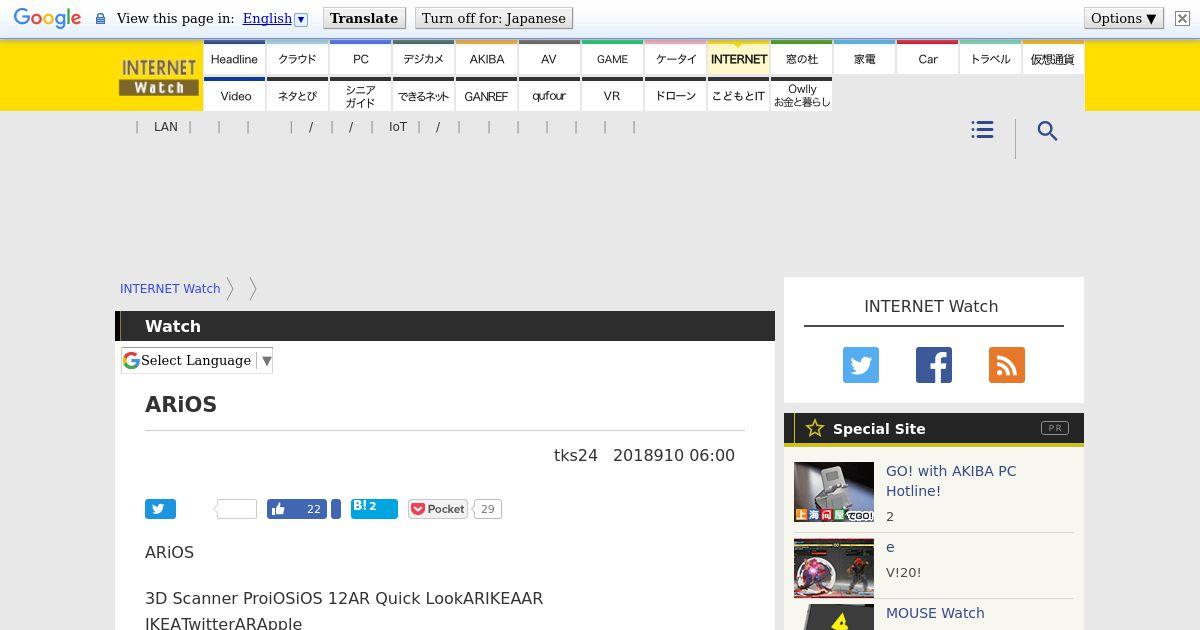This screenshot has width=1200, height=630.
Task: Click the search magnifier icon
Action: tap(1047, 131)
